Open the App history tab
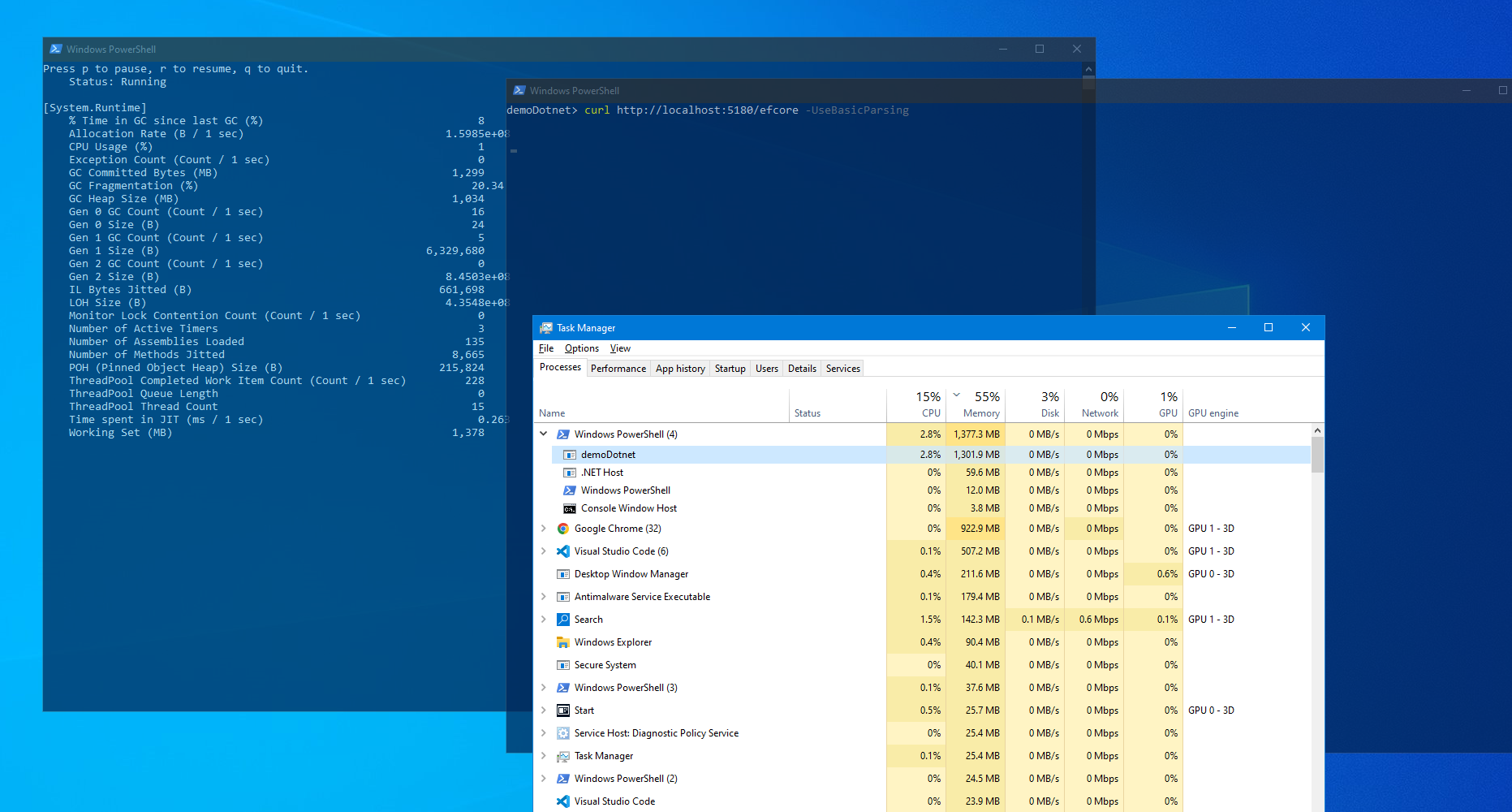The width and height of the screenshot is (1512, 812). (680, 369)
